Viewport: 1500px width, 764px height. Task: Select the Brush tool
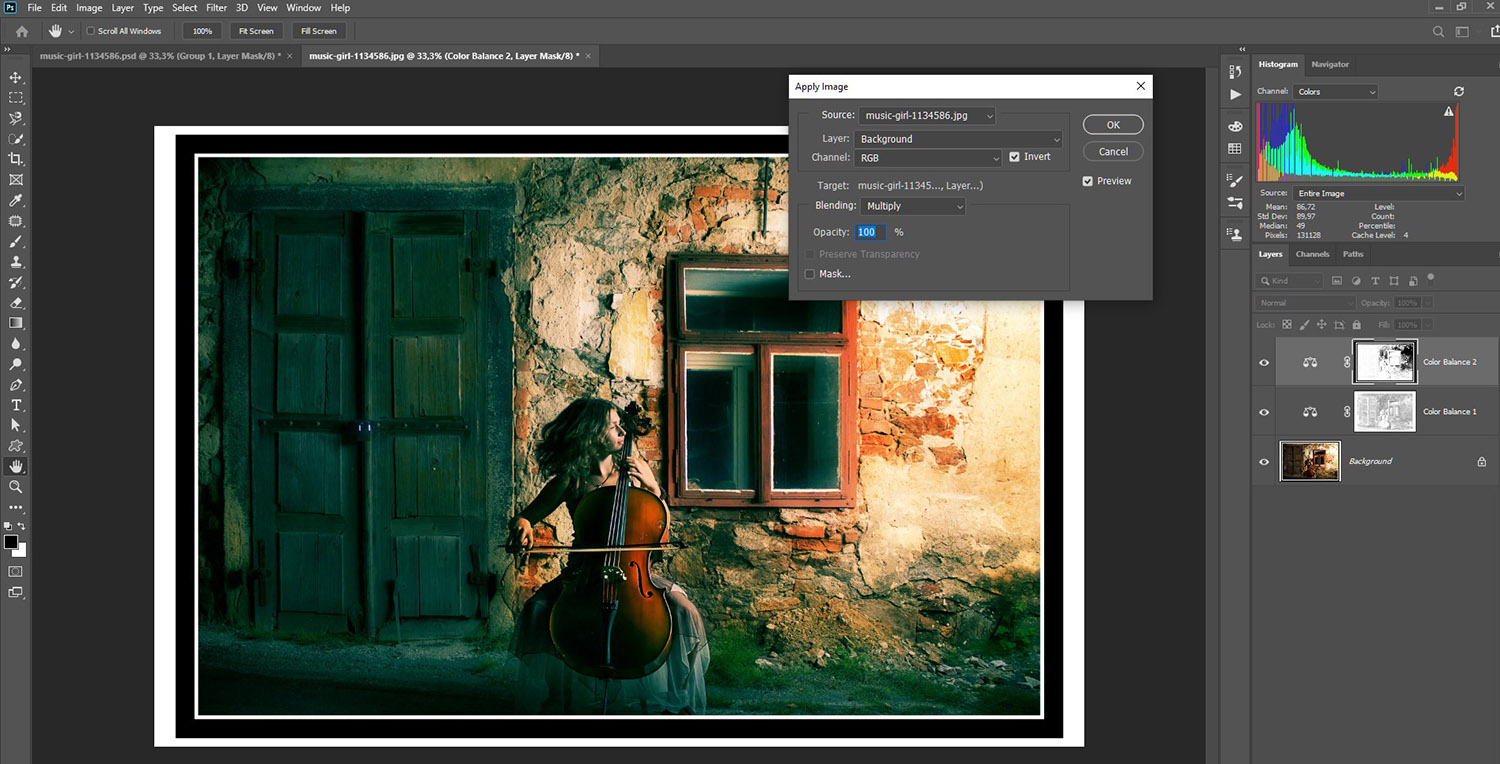coord(16,242)
